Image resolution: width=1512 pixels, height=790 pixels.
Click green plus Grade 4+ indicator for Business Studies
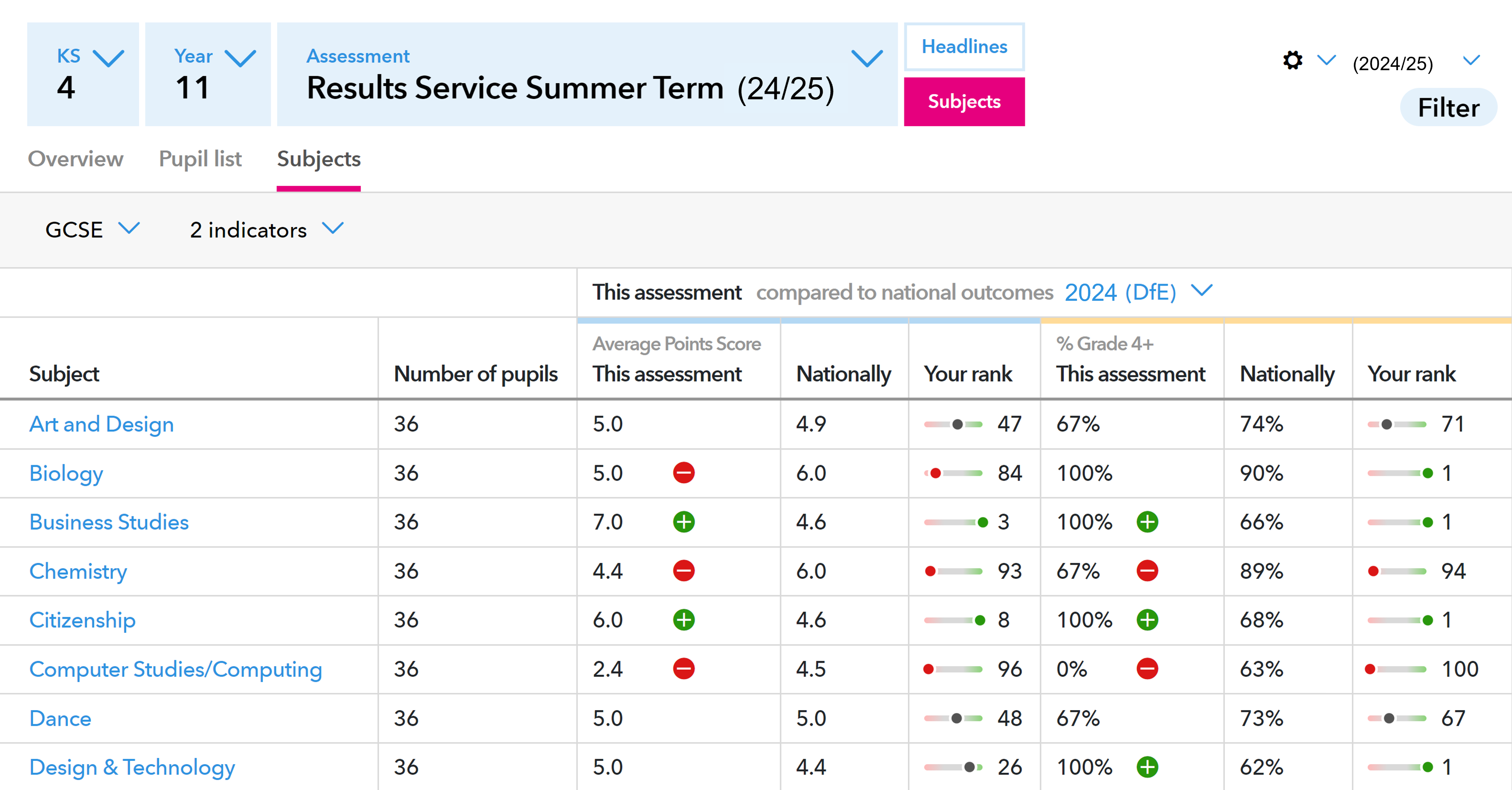(x=1148, y=522)
